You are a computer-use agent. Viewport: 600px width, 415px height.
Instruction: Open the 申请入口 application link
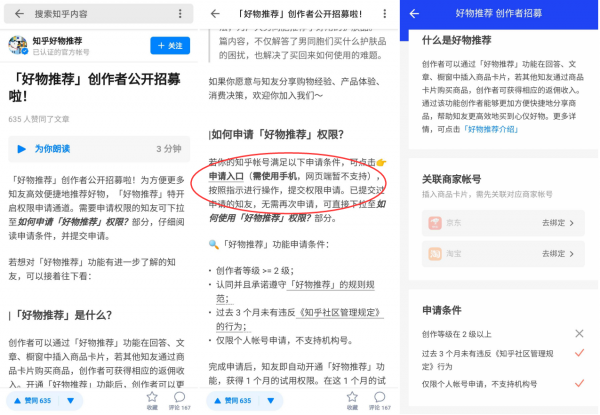[226, 176]
